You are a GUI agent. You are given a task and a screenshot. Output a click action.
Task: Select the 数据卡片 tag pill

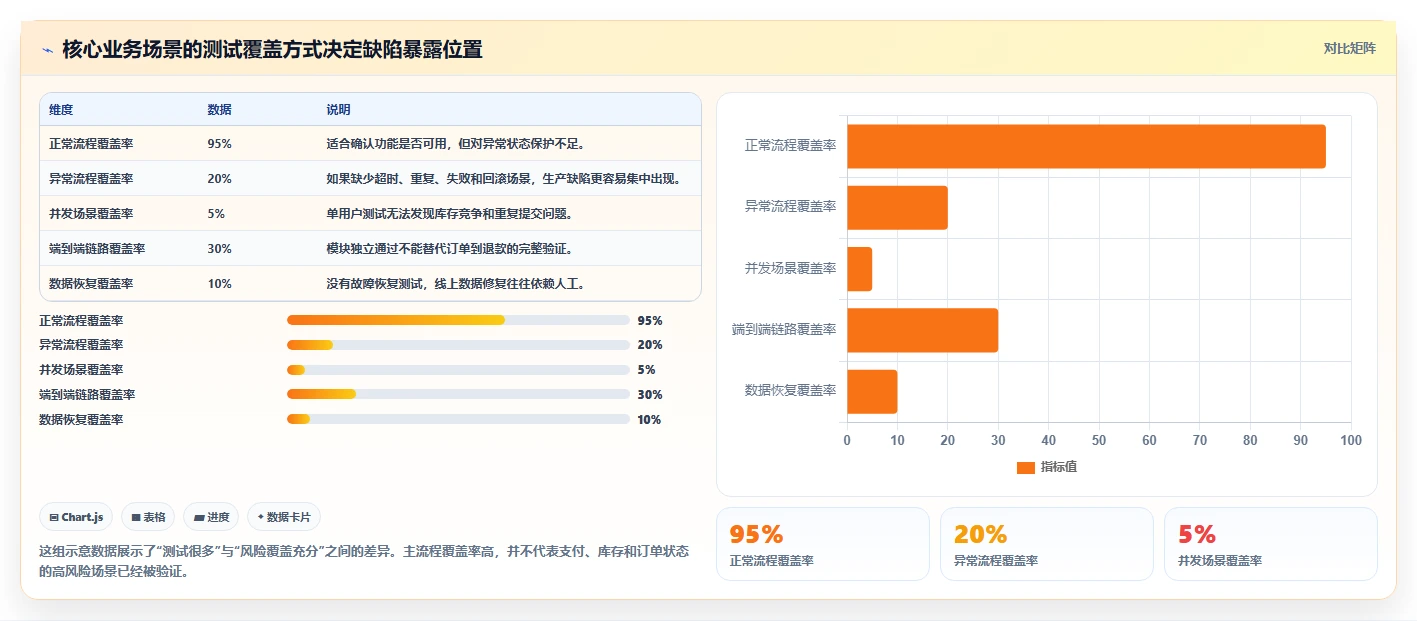[x=284, y=517]
